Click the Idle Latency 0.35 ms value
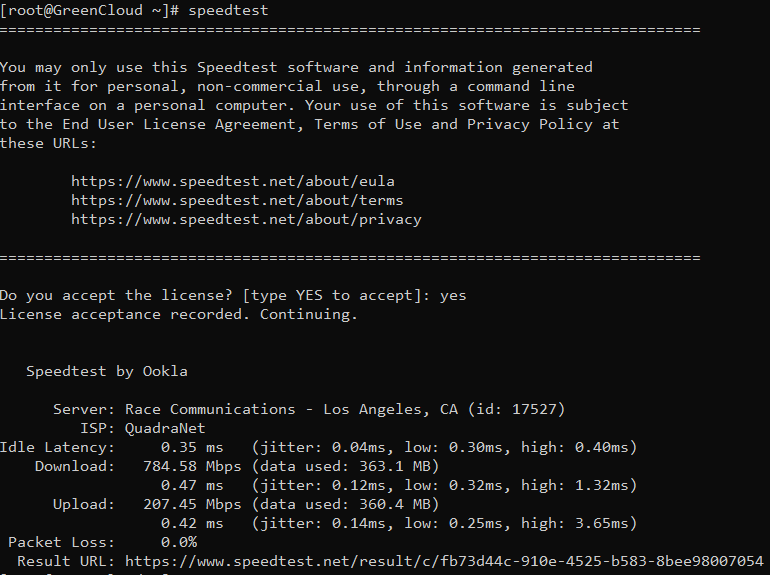Screen dimensions: 770x575 pyautogui.click(x=192, y=447)
